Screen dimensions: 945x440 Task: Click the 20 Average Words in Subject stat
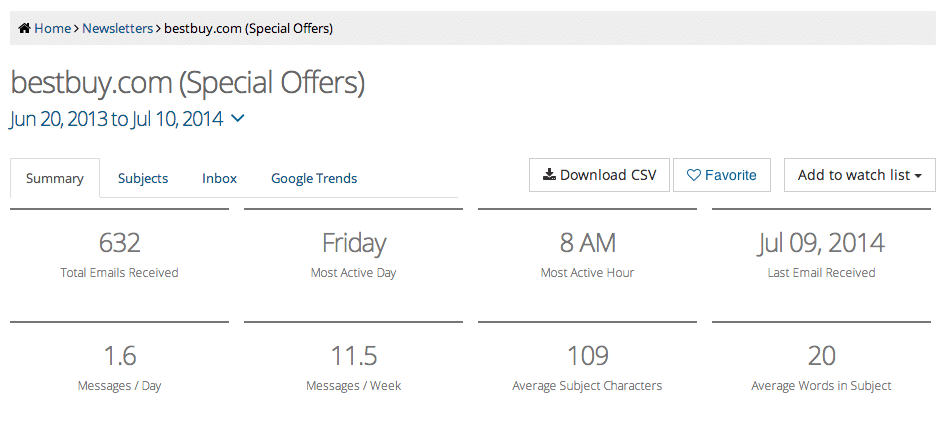tap(822, 356)
